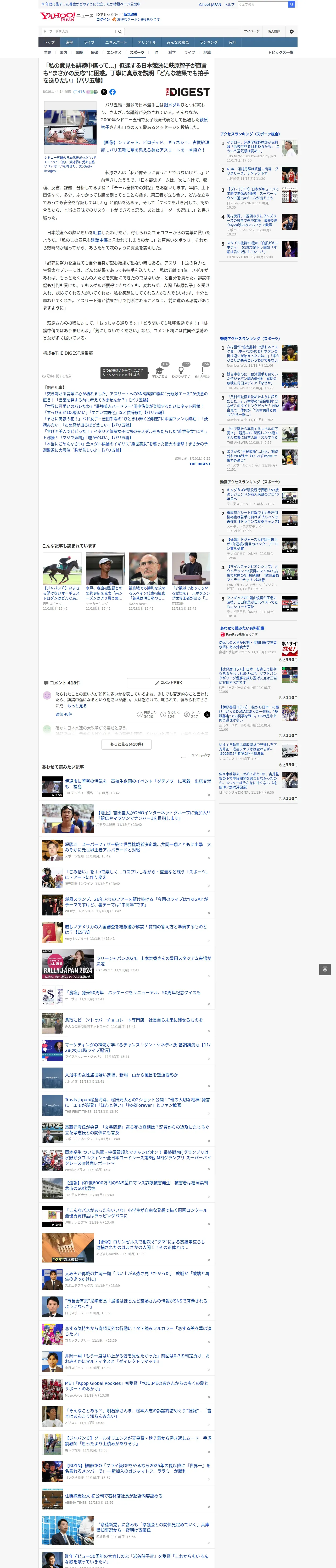The width and height of the screenshot is (336, 1568).
Task: Open the エキスパート navigation tab
Action: coord(116,42)
